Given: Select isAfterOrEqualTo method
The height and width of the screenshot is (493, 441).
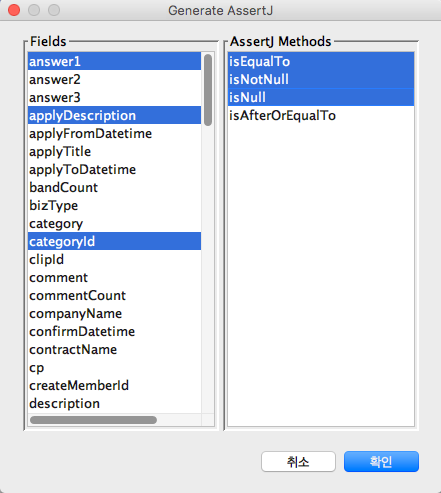Looking at the screenshot, I should (321, 116).
